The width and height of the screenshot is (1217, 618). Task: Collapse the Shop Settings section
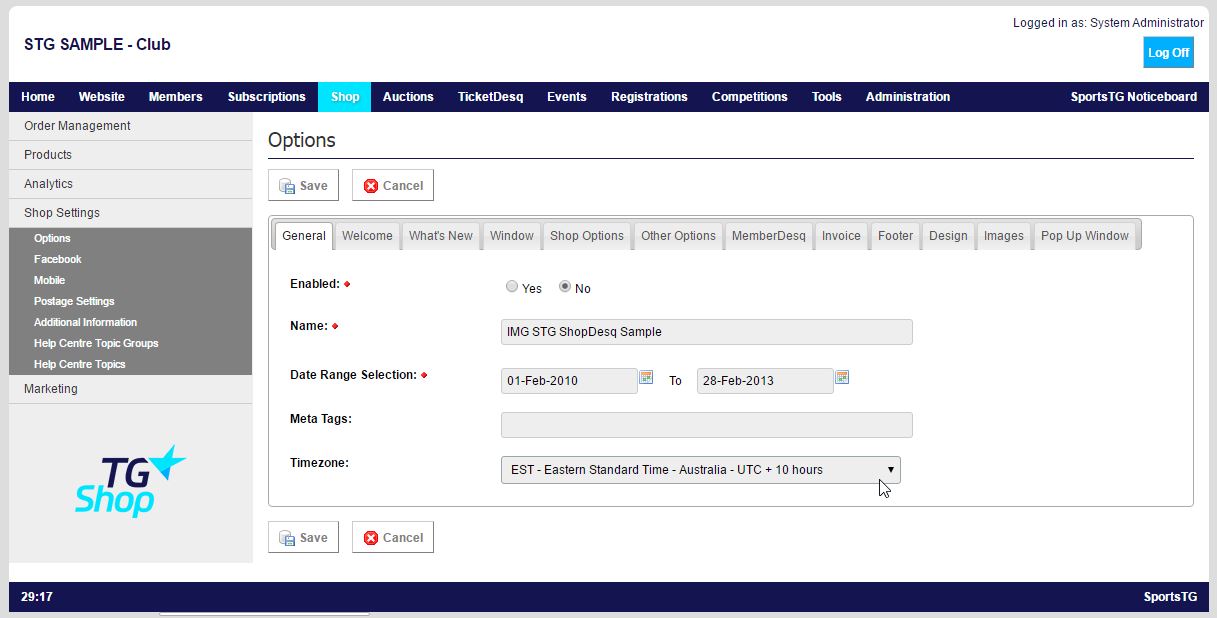tap(130, 213)
